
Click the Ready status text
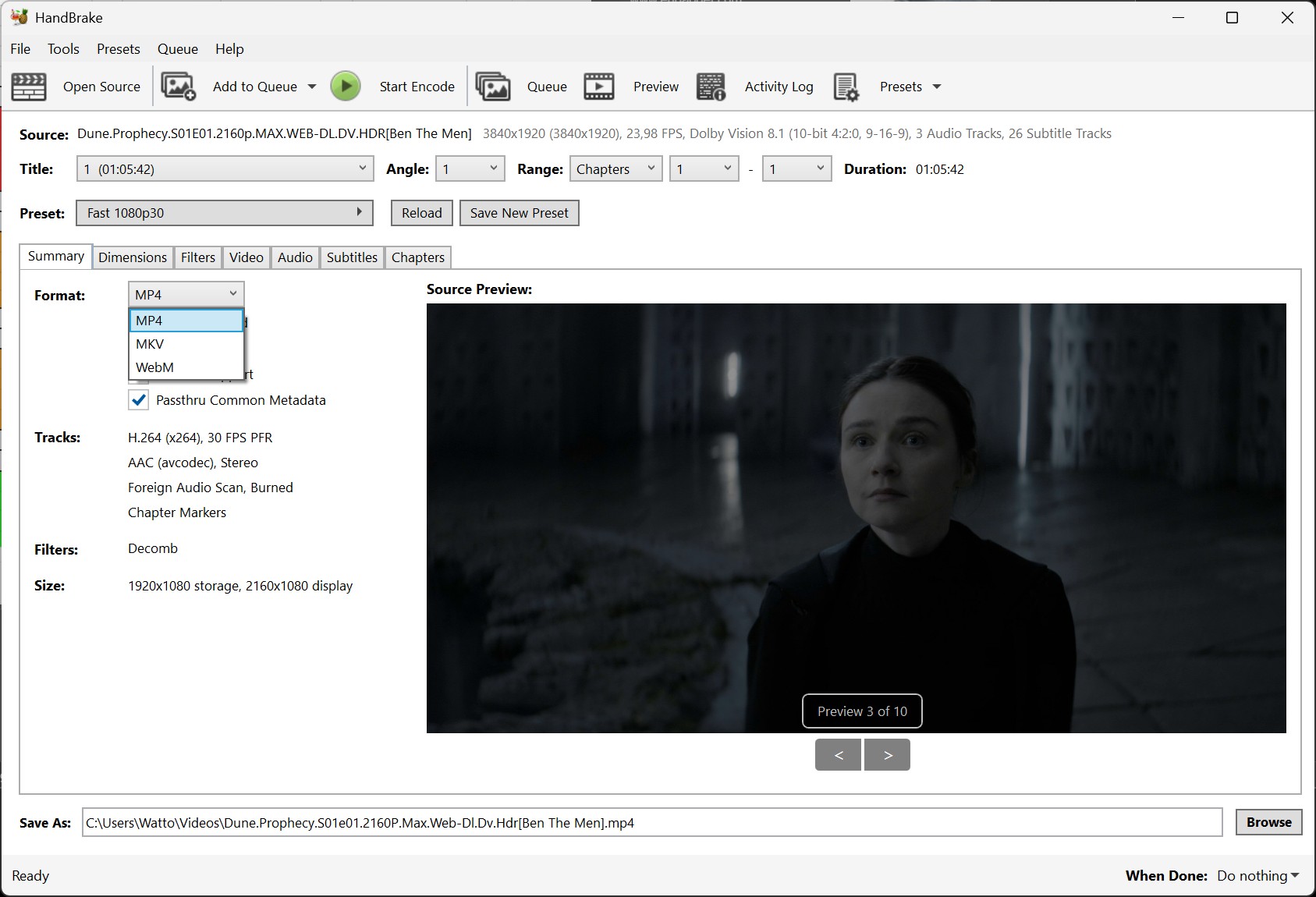[30, 876]
